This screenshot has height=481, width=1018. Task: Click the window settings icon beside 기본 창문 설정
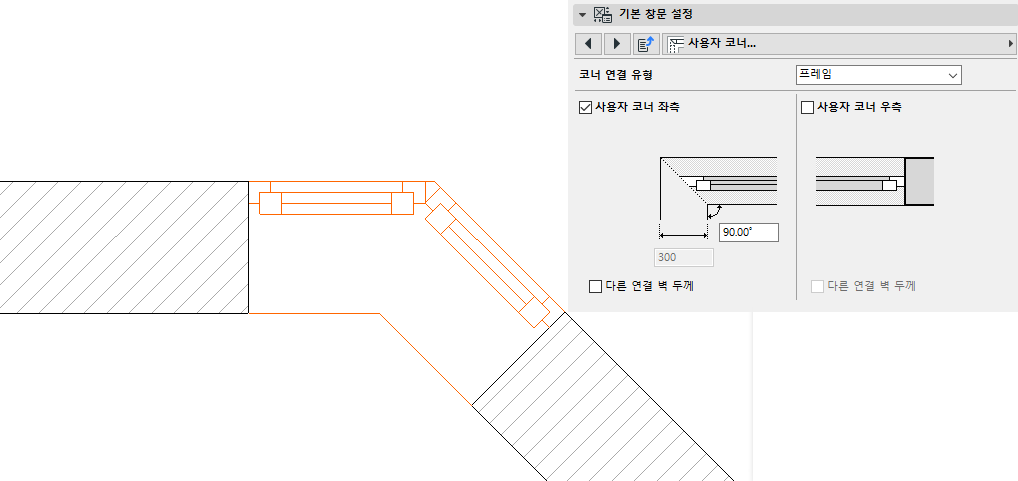pyautogui.click(x=602, y=14)
